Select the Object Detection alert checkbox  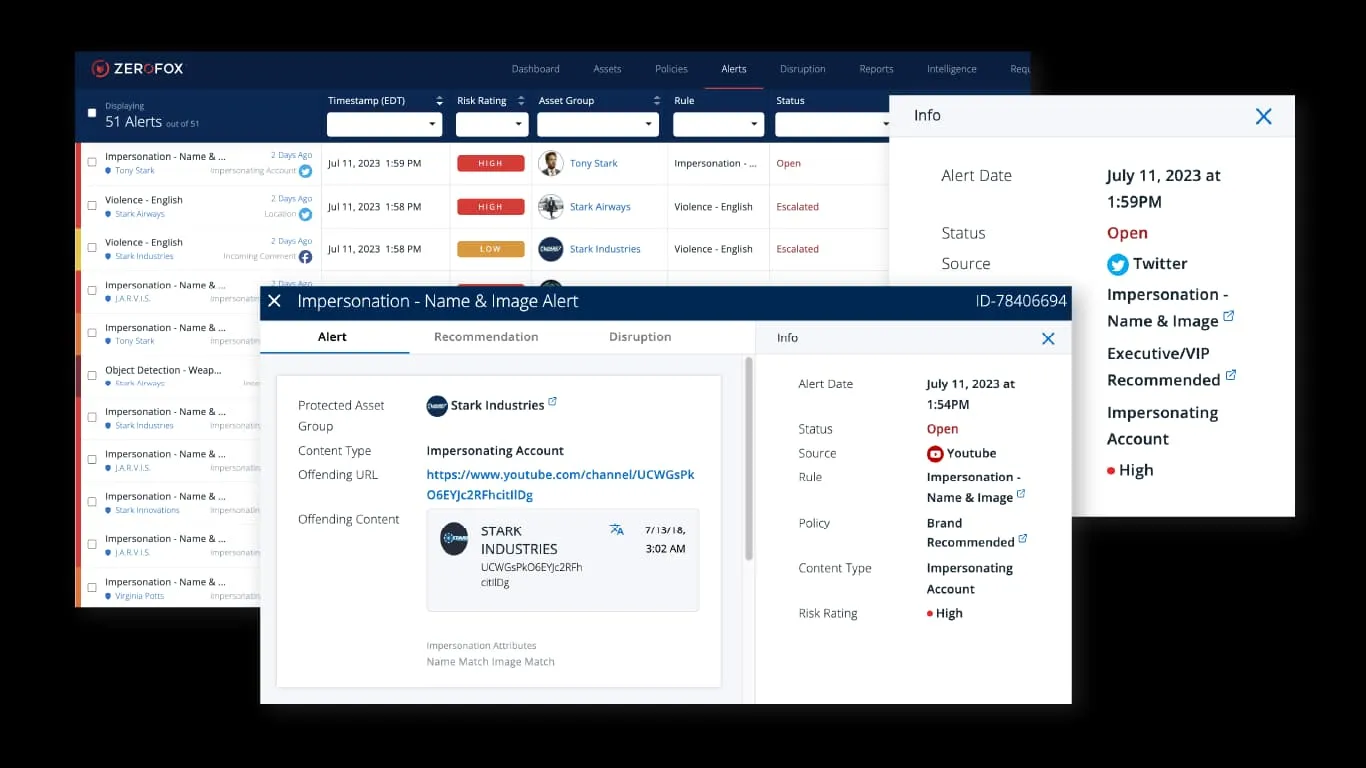92,375
